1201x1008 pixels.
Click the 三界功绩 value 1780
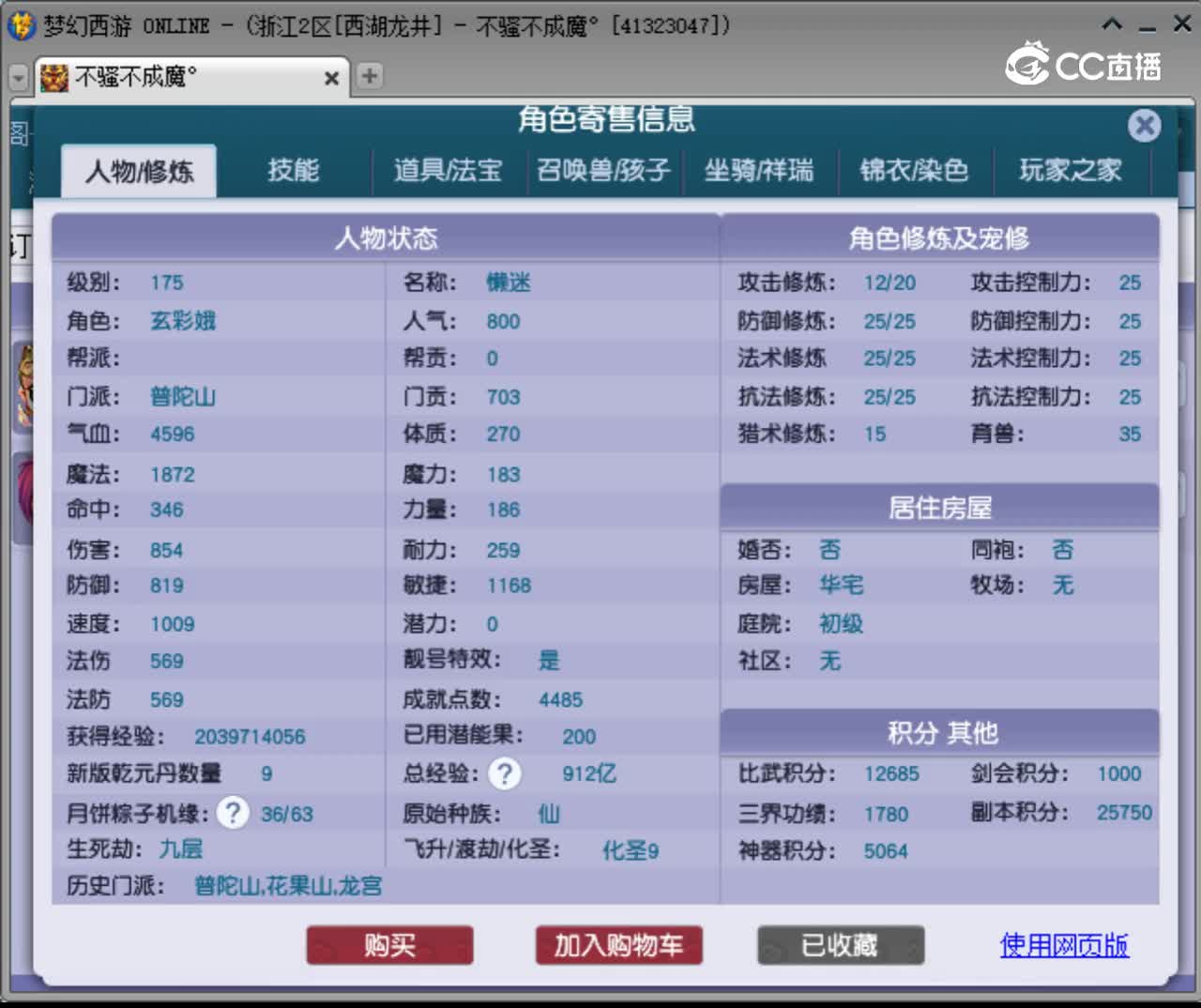[x=886, y=814]
